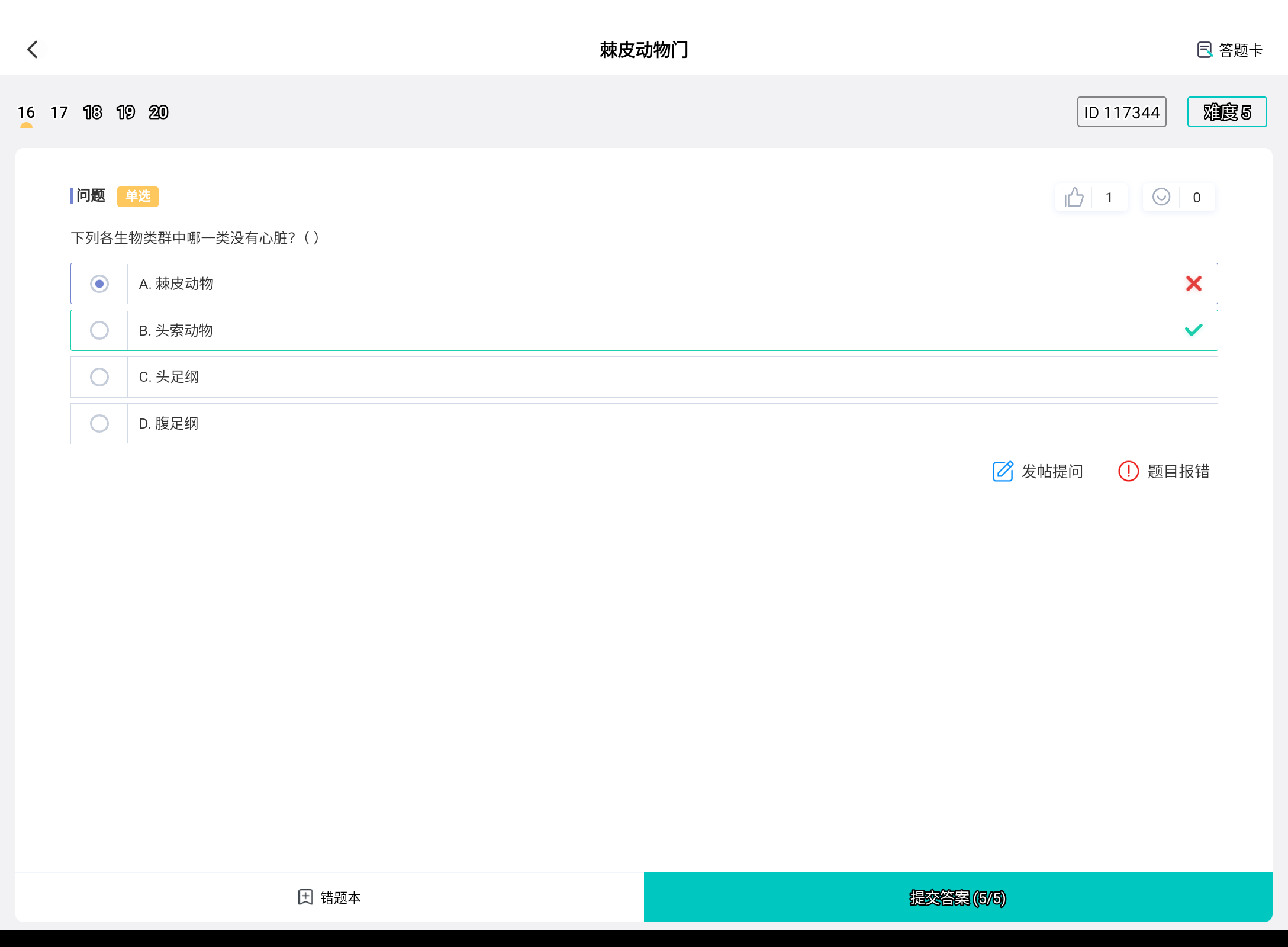This screenshot has height=947, width=1288.
Task: Click the 发帖提问 pencil edit icon
Action: pos(1003,471)
